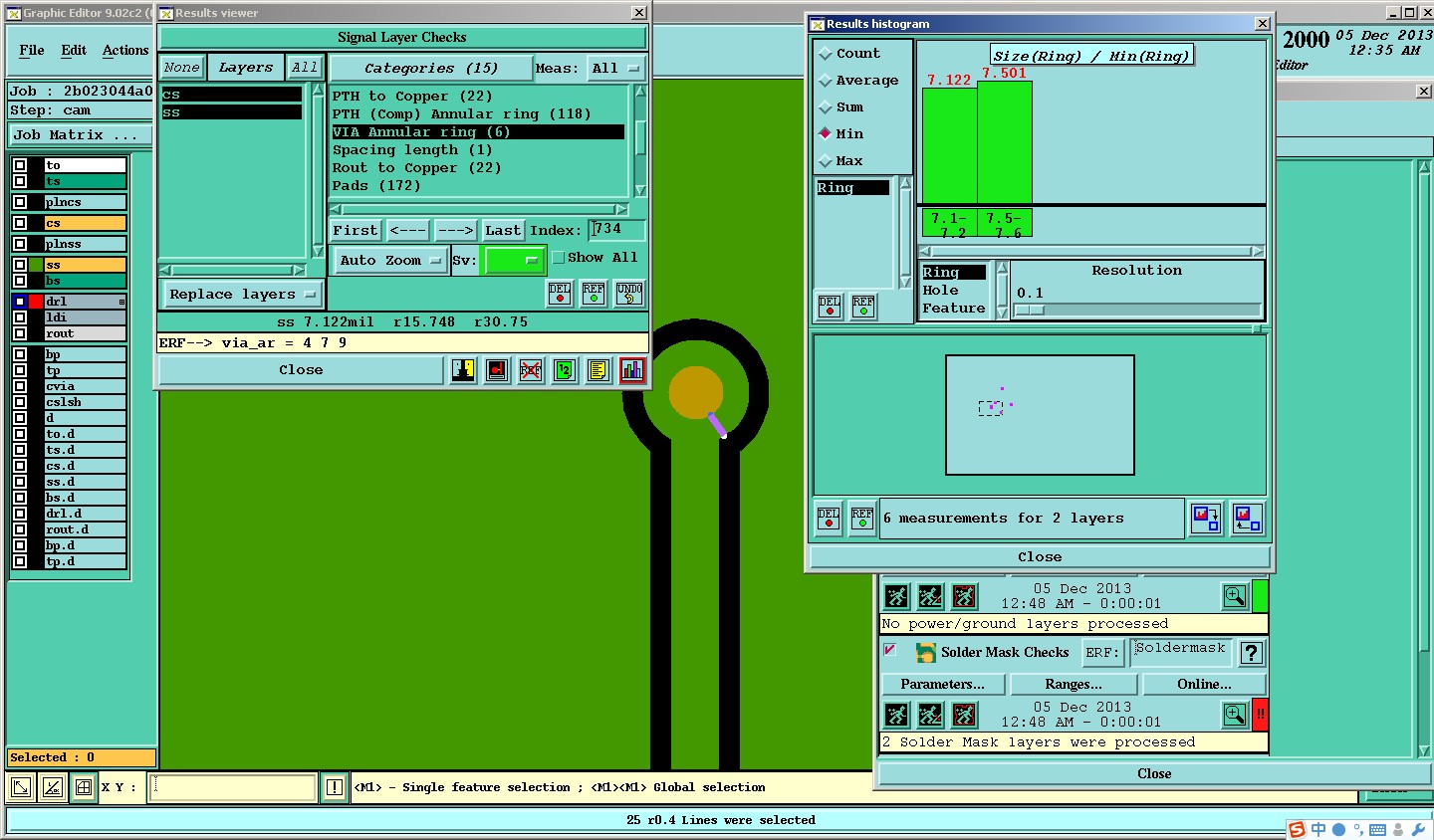
Task: Click the red status swatch in Solder Mask row
Action: pos(1260,715)
